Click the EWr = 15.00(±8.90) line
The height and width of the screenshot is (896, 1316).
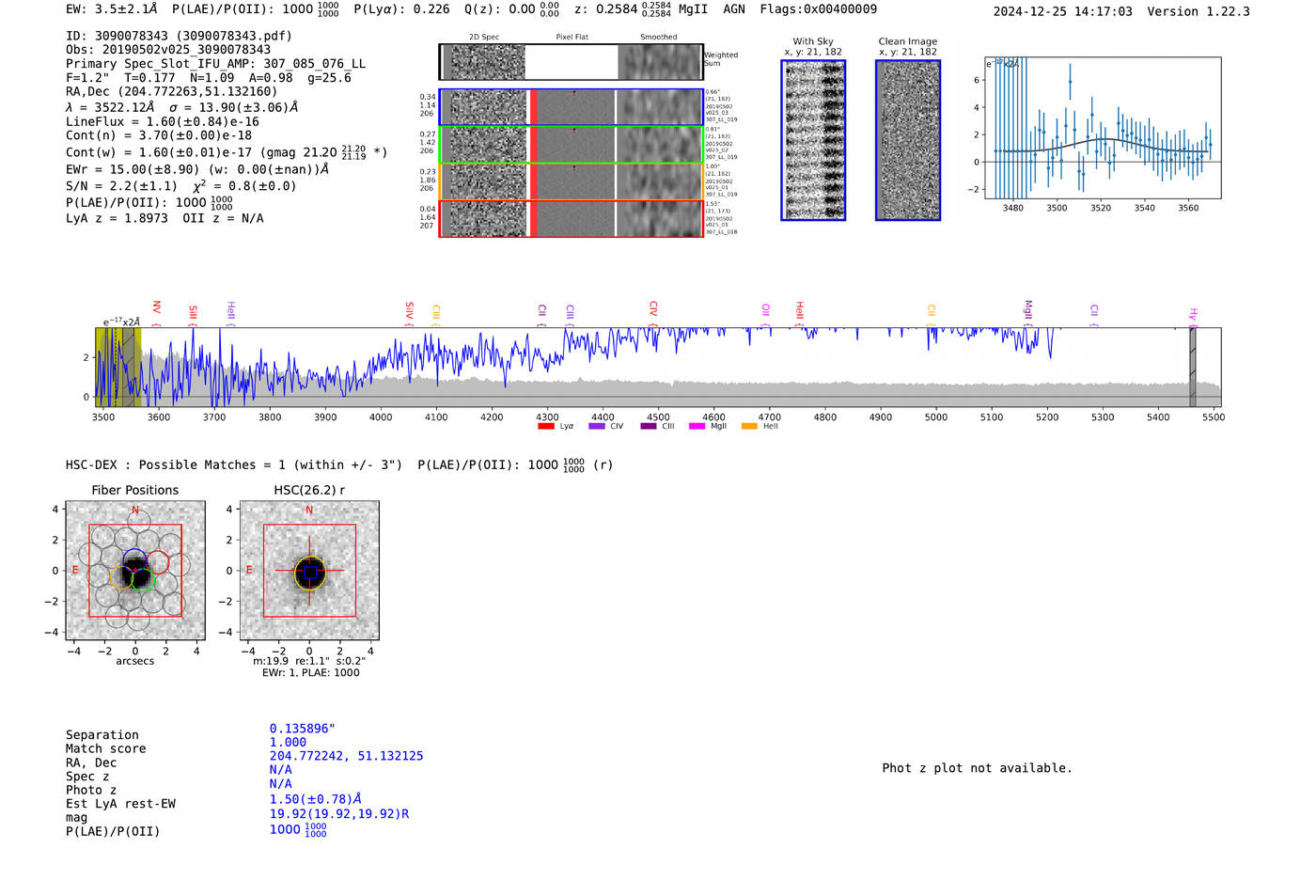(197, 169)
